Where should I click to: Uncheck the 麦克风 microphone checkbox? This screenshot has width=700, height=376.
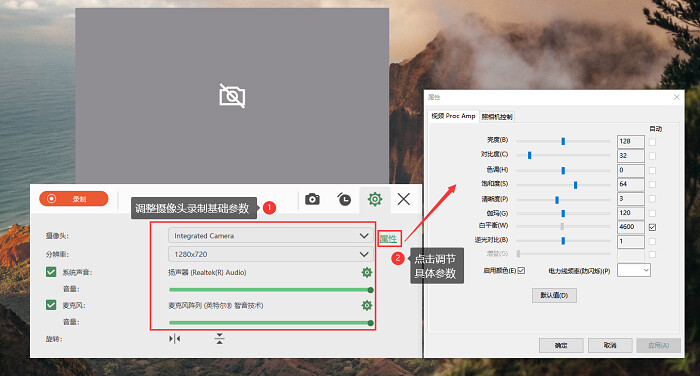(51, 305)
